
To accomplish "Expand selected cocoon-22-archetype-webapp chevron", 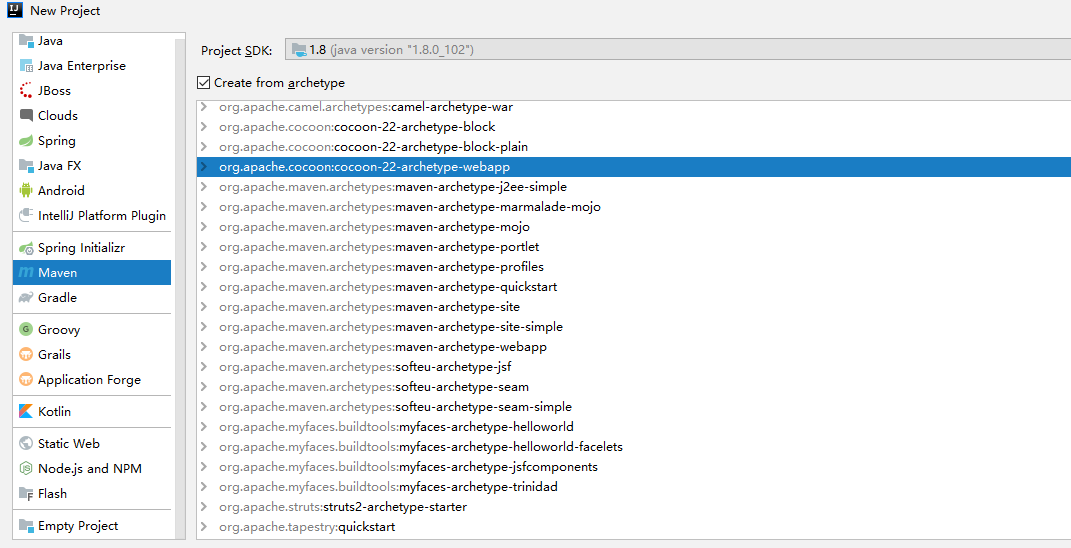I will click(x=204, y=167).
